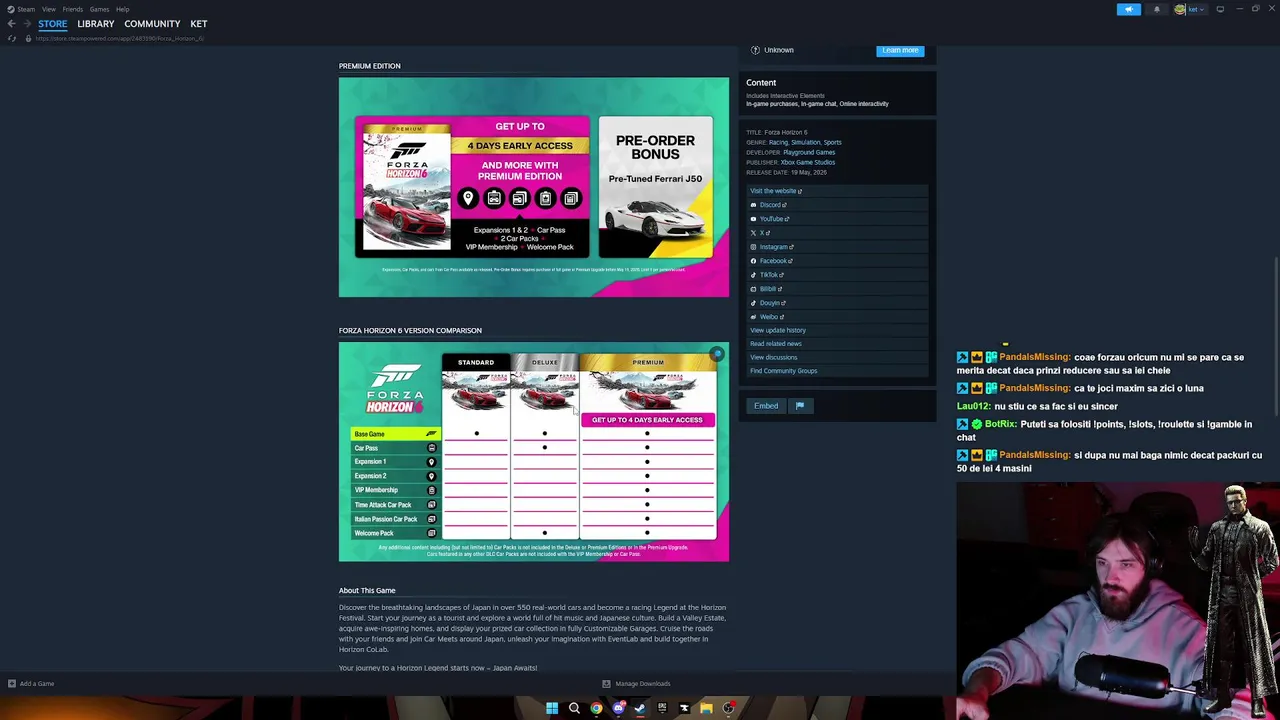Open the Steam menu
This screenshot has width=1280, height=720.
click(26, 9)
